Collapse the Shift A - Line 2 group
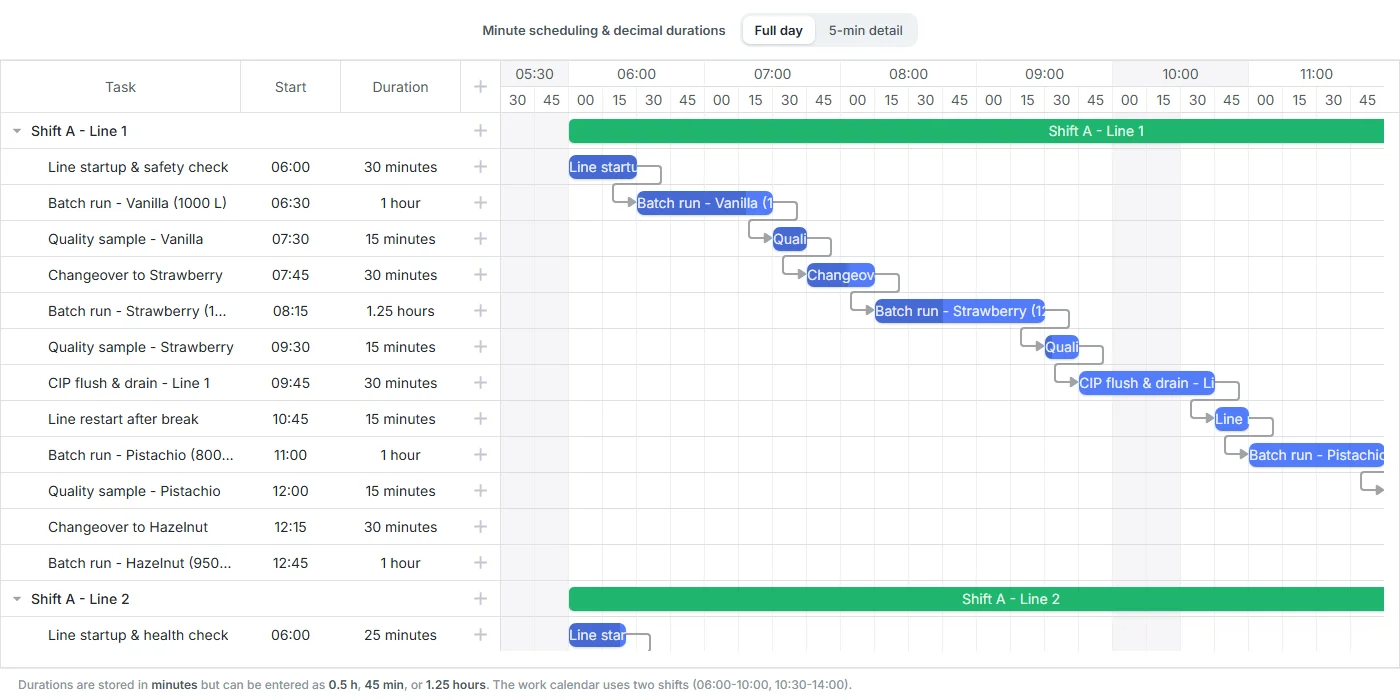 17,599
